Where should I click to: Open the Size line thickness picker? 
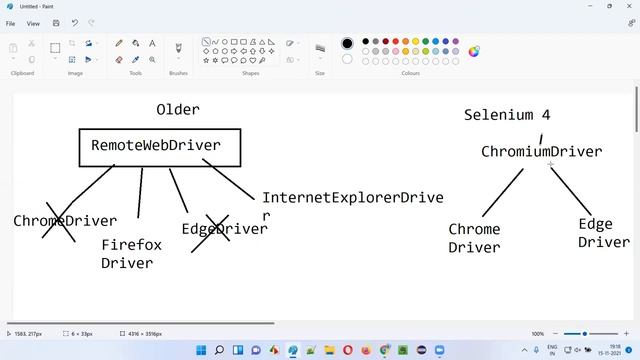[x=320, y=49]
